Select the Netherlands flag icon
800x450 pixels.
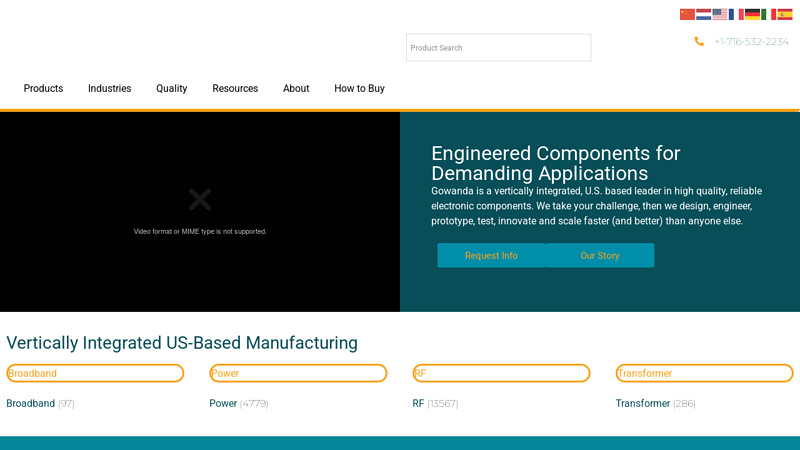pyautogui.click(x=703, y=15)
